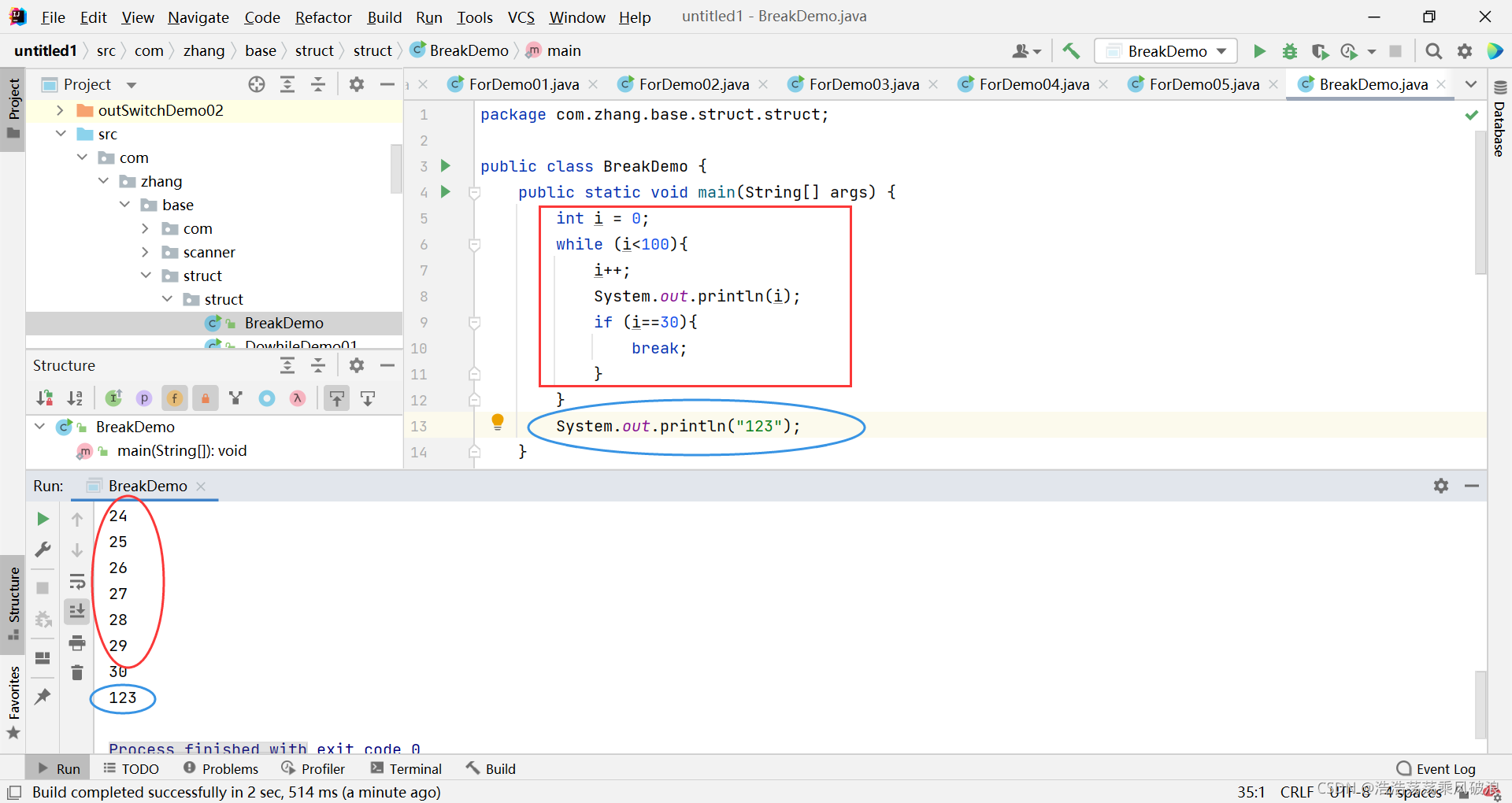1512x803 pixels.
Task: Expand all in the Project panel toolbar
Action: pyautogui.click(x=287, y=84)
